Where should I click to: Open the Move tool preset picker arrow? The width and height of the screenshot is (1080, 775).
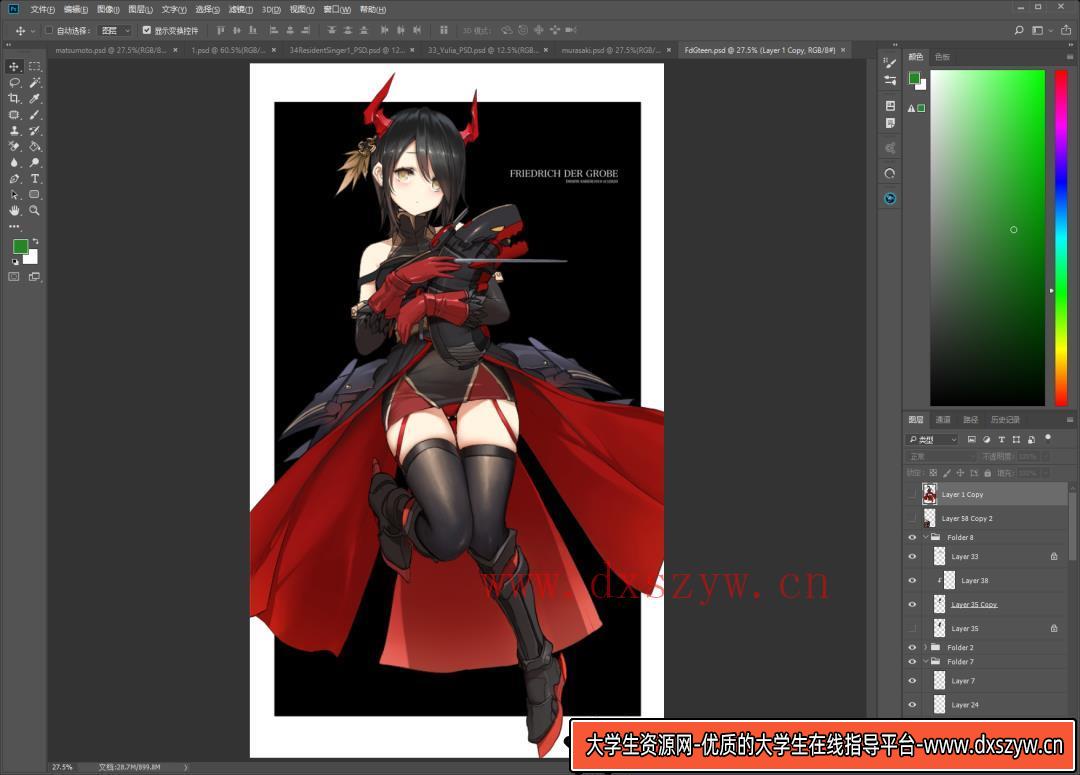32,31
